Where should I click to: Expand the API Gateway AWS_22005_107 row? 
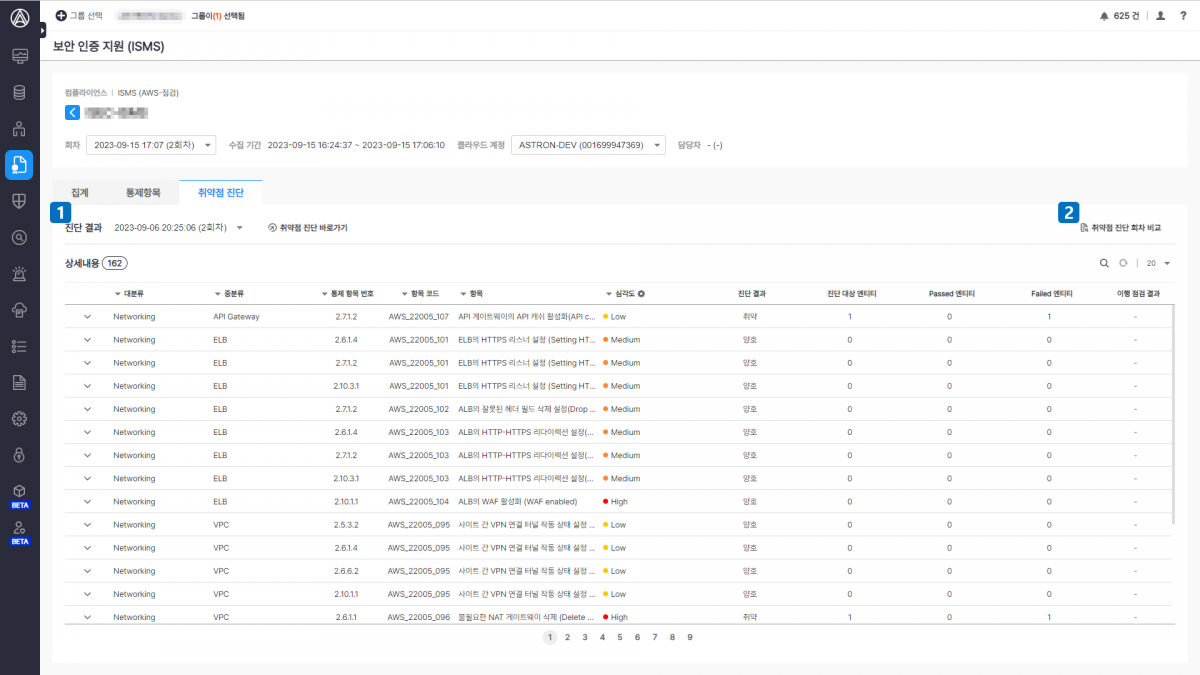pos(87,317)
